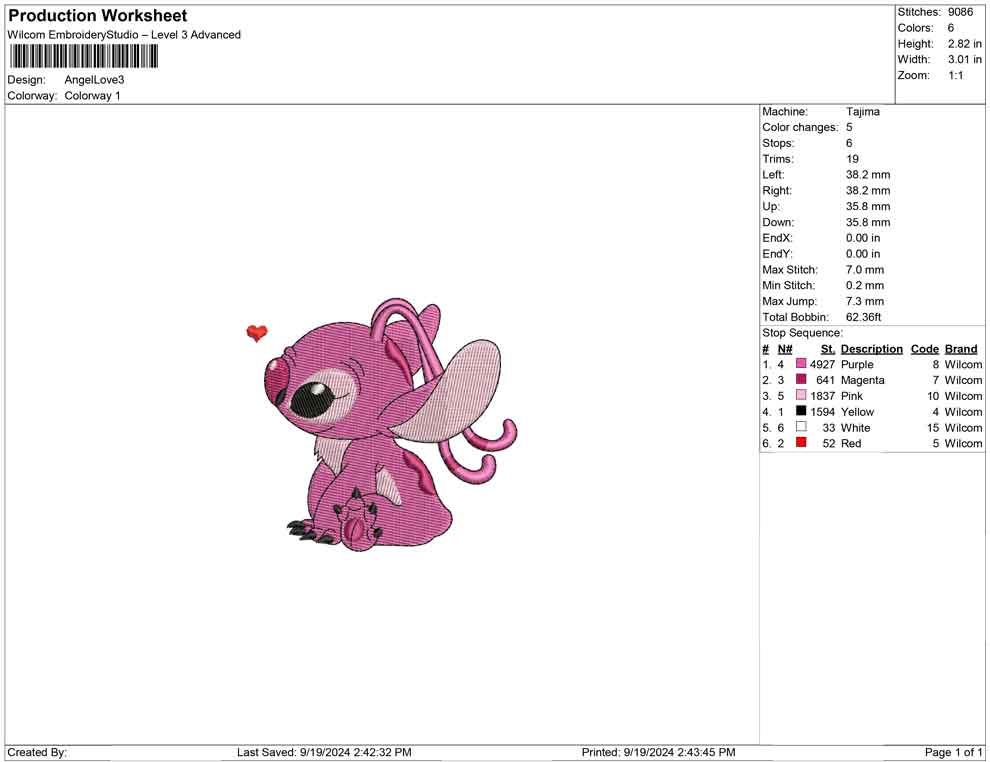The image size is (990, 762).
Task: Click the Purple description in row 1
Action: [x=857, y=364]
